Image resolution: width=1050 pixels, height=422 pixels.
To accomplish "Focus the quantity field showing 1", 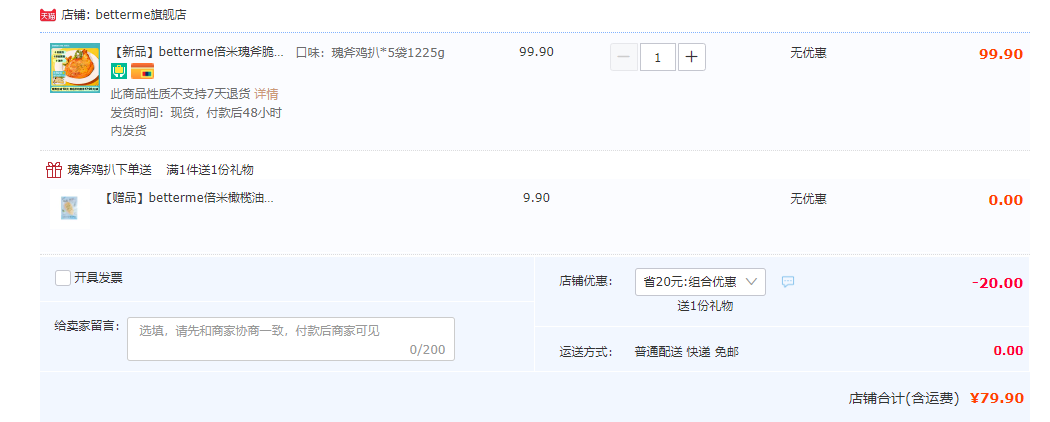I will (658, 58).
